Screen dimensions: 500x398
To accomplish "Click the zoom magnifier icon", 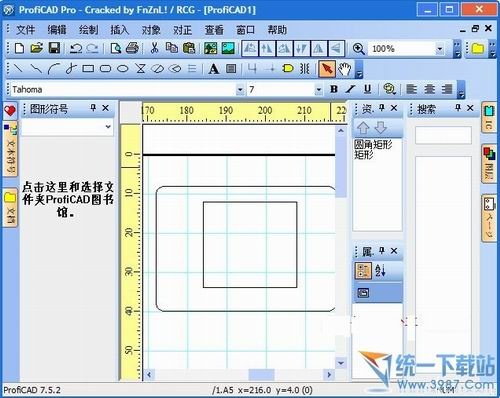I will click(358, 49).
